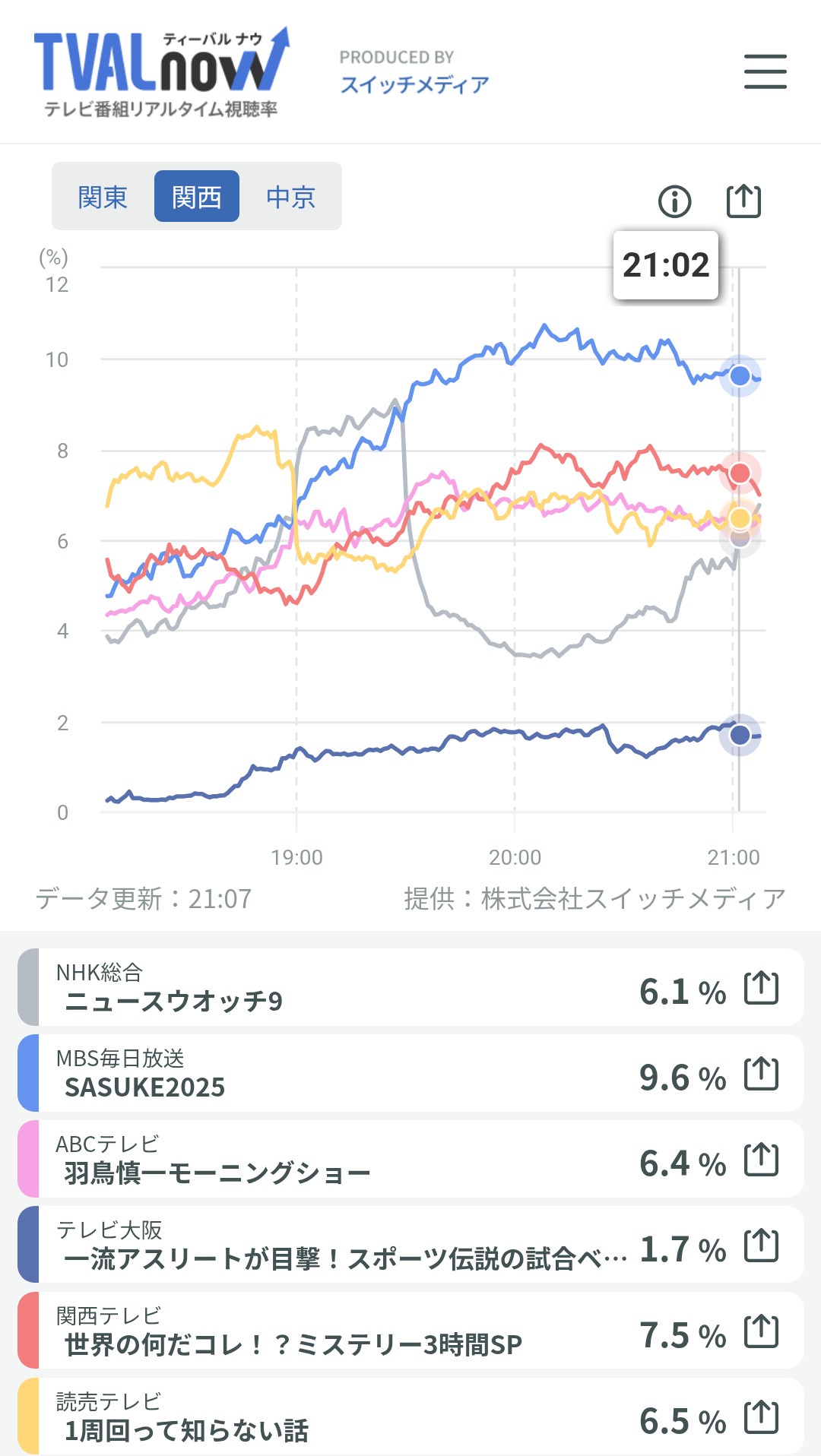Viewport: 821px width, 1456px height.
Task: Select the 関西 region tab
Action: click(197, 197)
